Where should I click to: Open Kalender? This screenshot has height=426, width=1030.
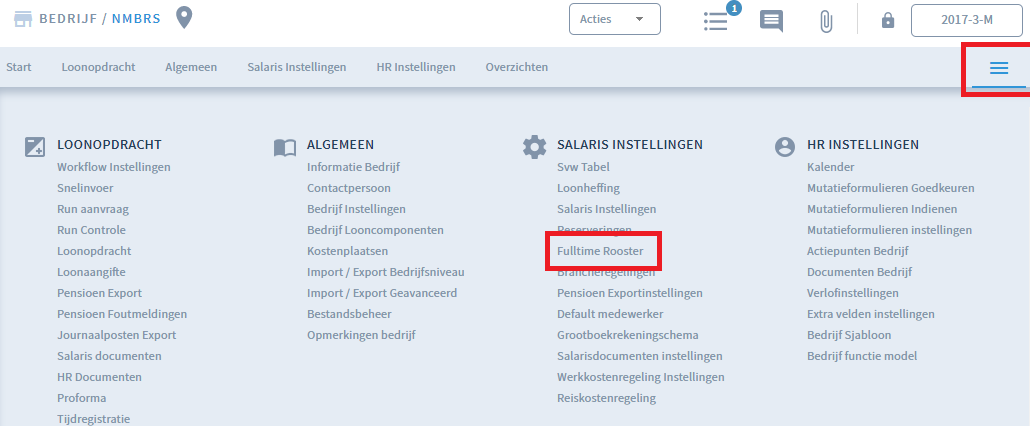point(831,167)
